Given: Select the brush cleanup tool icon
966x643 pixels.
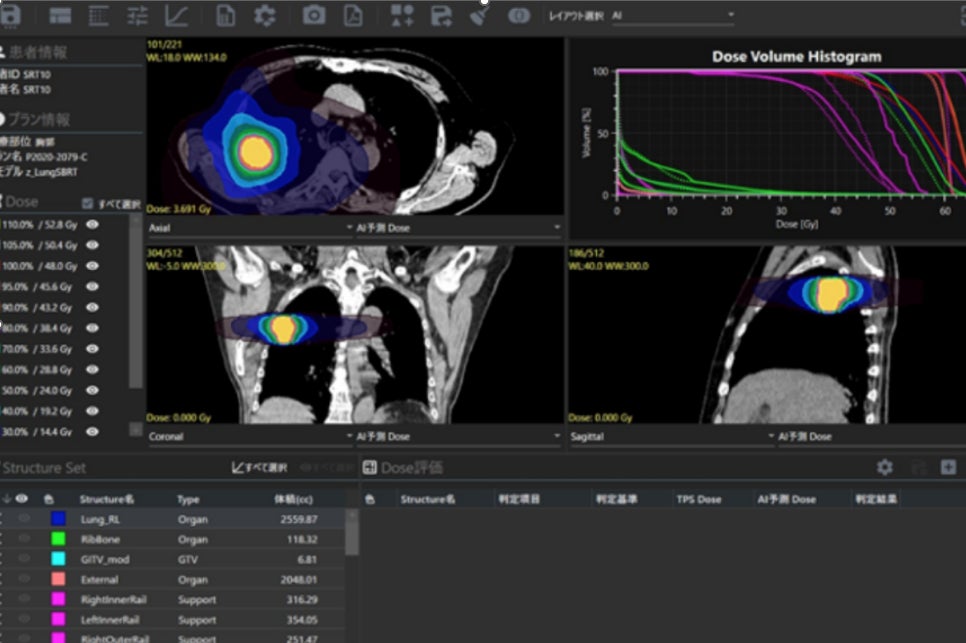Looking at the screenshot, I should 479,15.
